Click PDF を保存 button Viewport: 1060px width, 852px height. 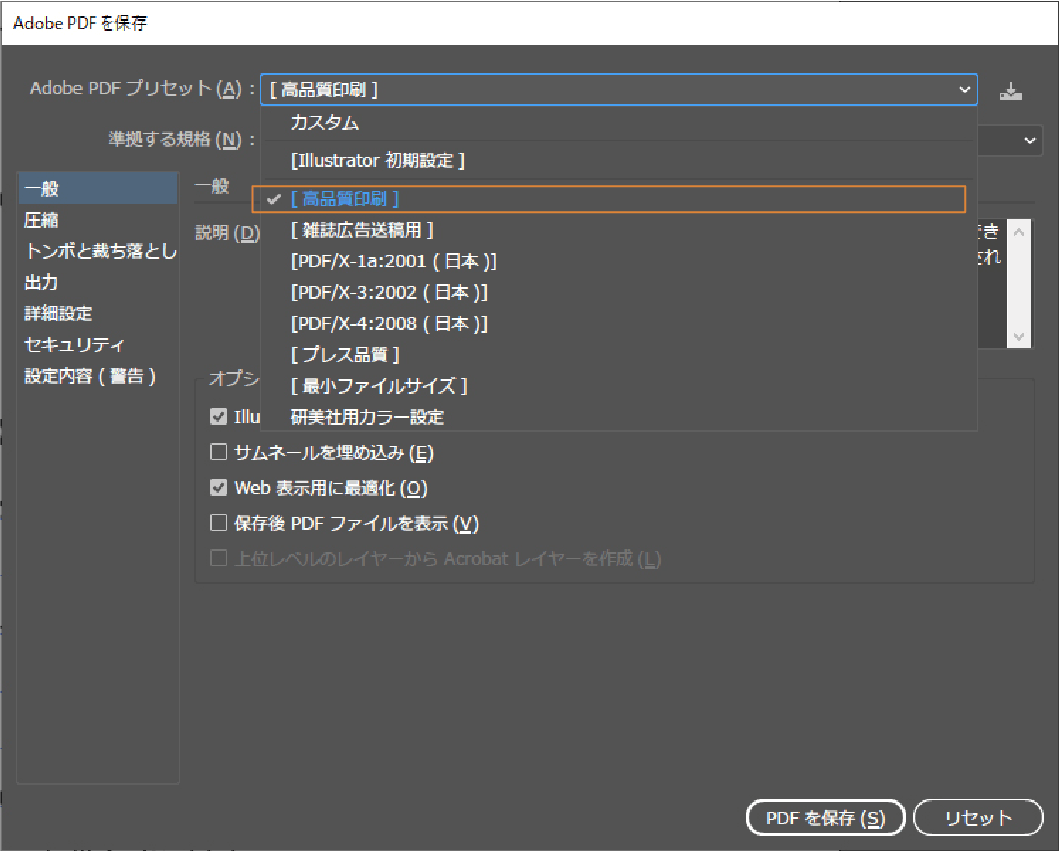coord(825,818)
